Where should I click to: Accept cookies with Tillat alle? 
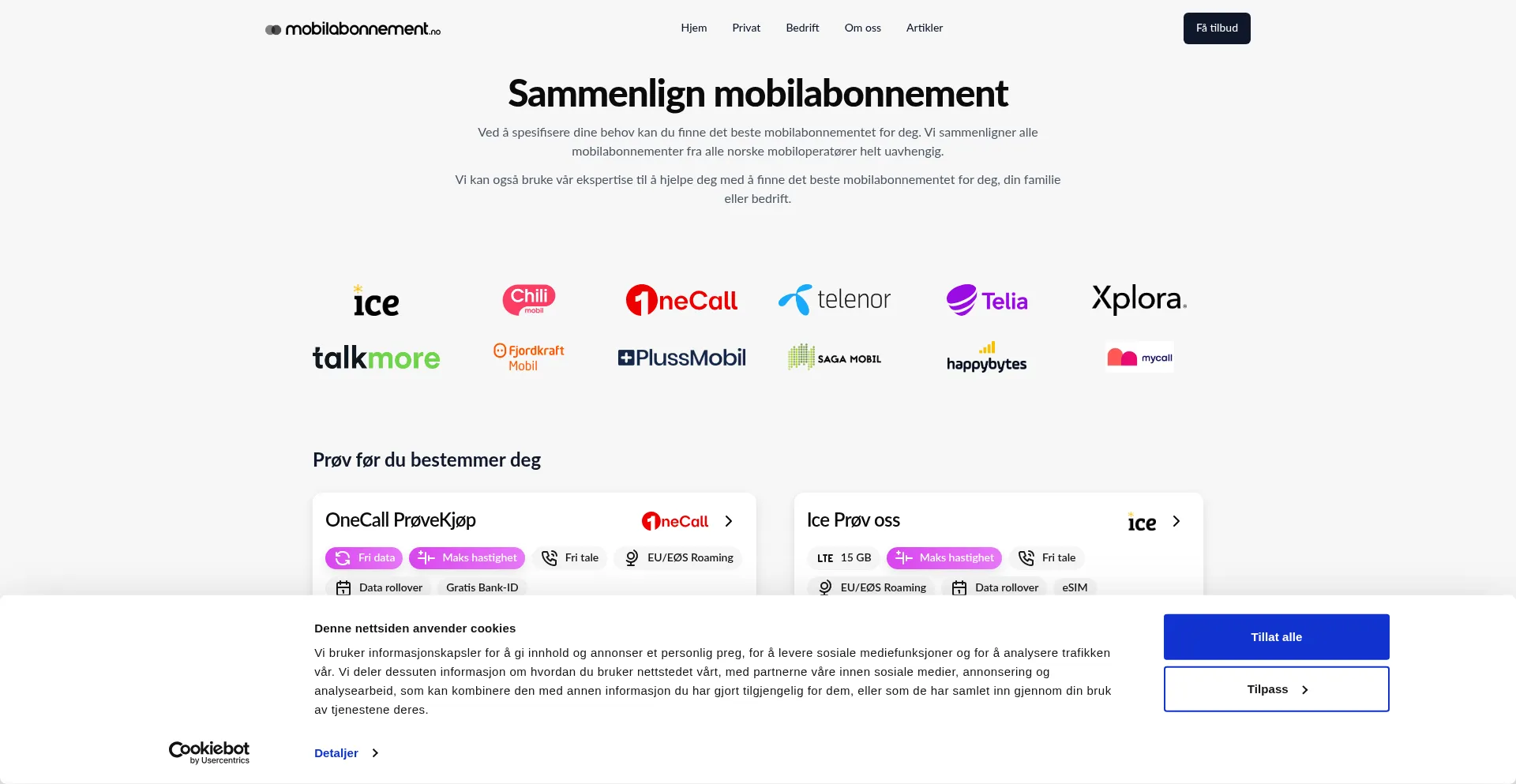tap(1276, 637)
